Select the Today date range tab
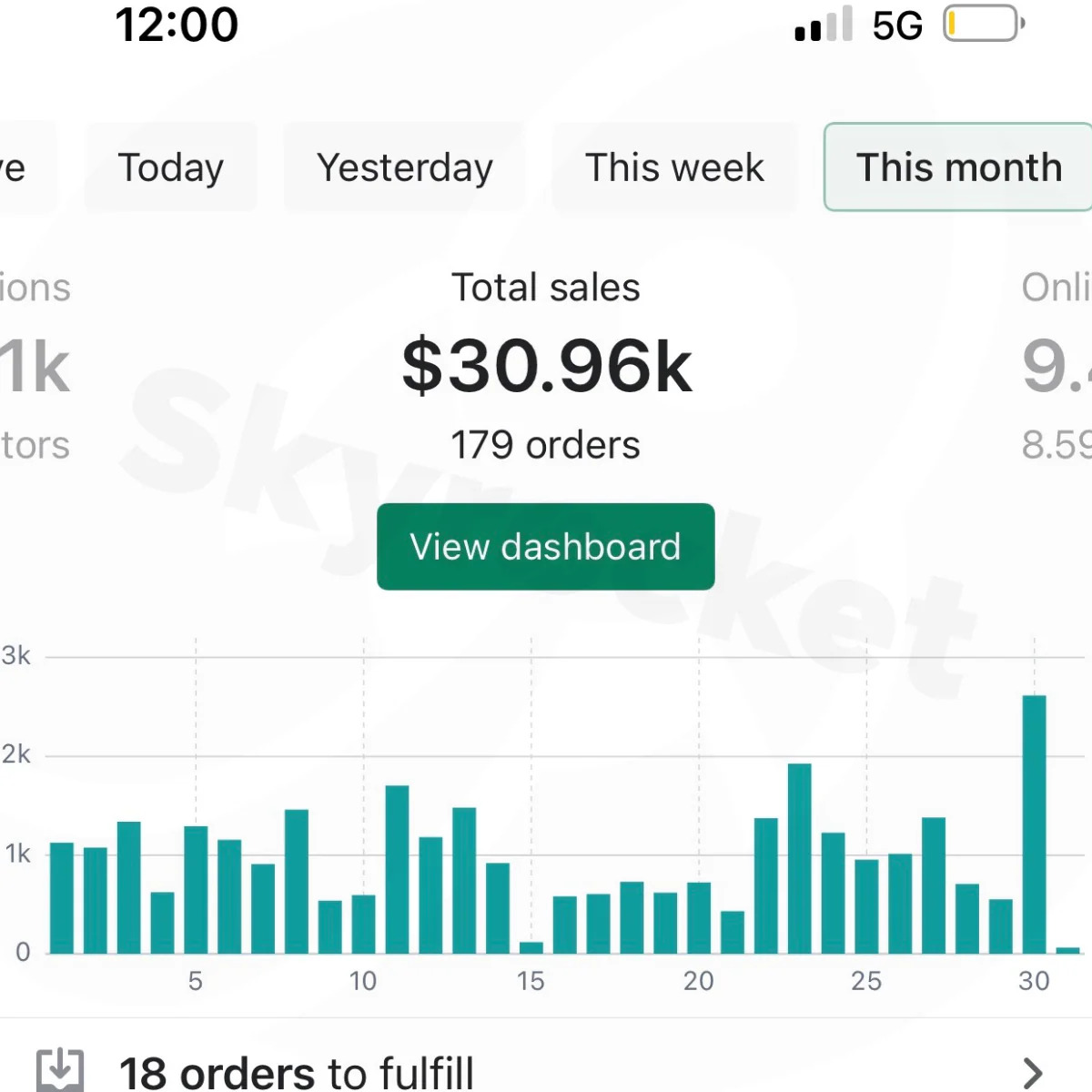The height and width of the screenshot is (1092, 1092). click(171, 168)
